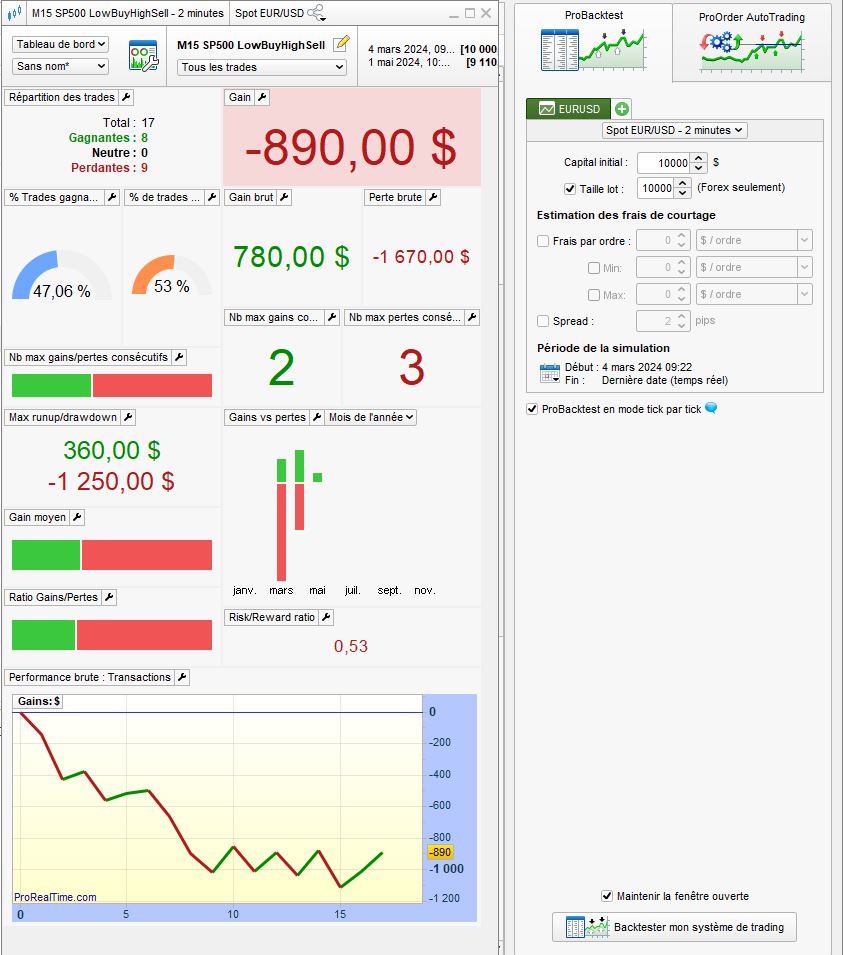
Task: Open wrench settings for Perte brute
Action: click(433, 197)
